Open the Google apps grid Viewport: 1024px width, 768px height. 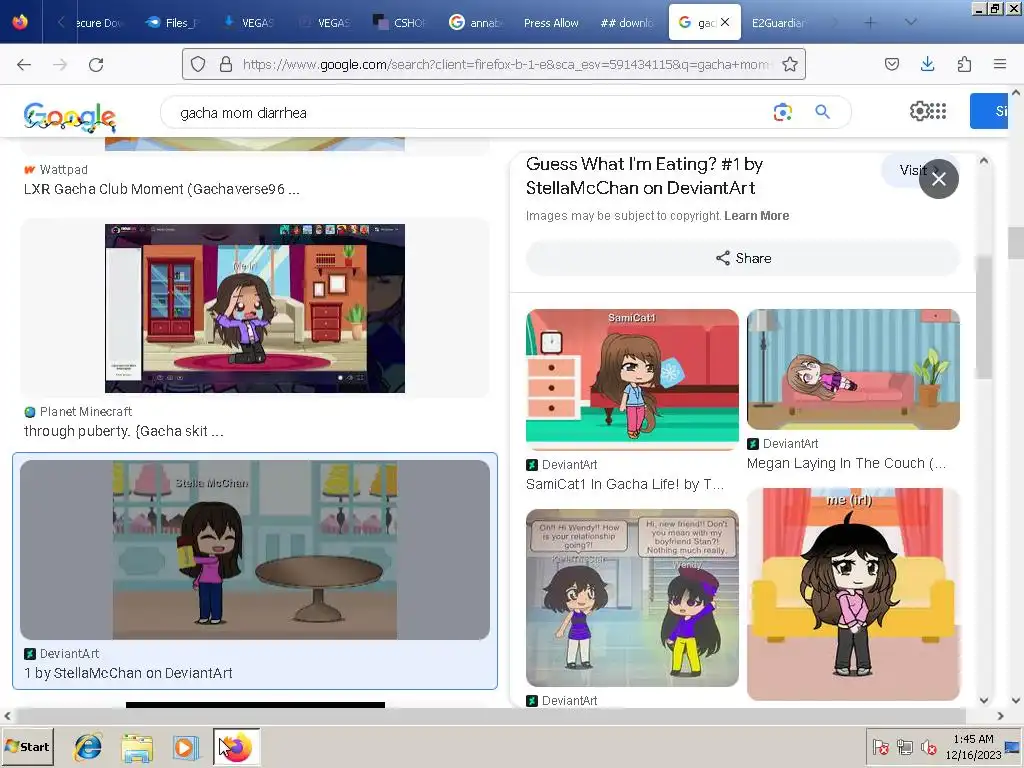coord(938,111)
